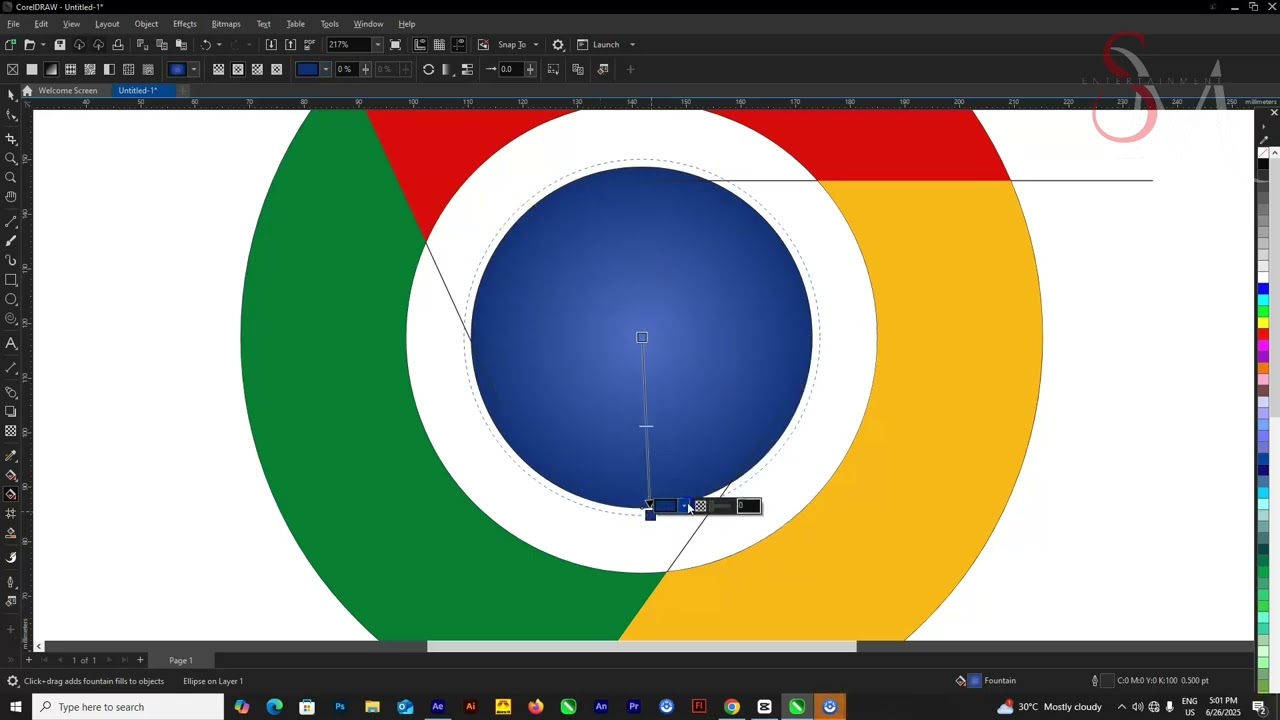Screen dimensions: 1280x720
Task: Select No fill option
Action: tap(12, 69)
